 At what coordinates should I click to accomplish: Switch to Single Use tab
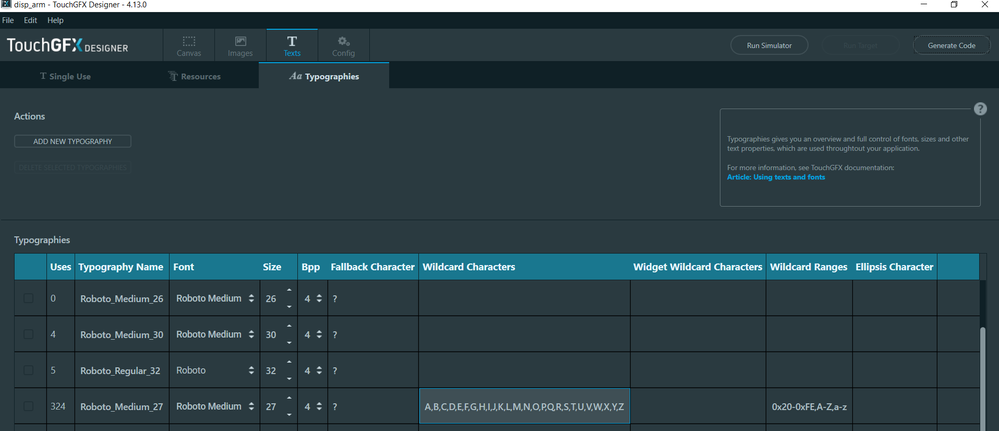pos(65,76)
